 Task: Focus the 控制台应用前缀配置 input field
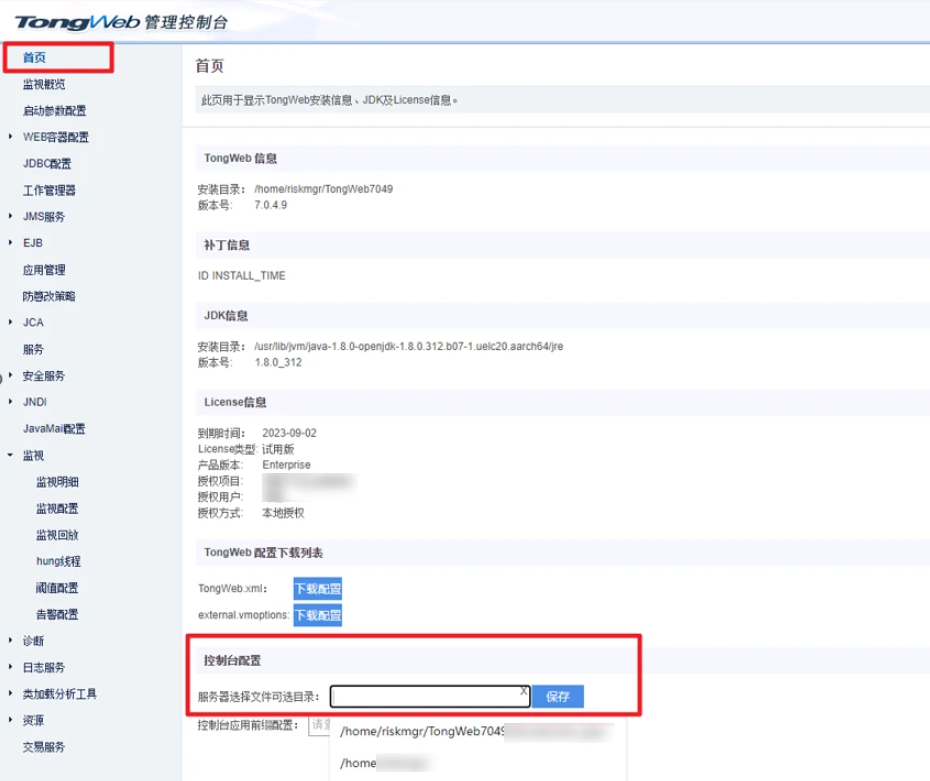coord(319,725)
